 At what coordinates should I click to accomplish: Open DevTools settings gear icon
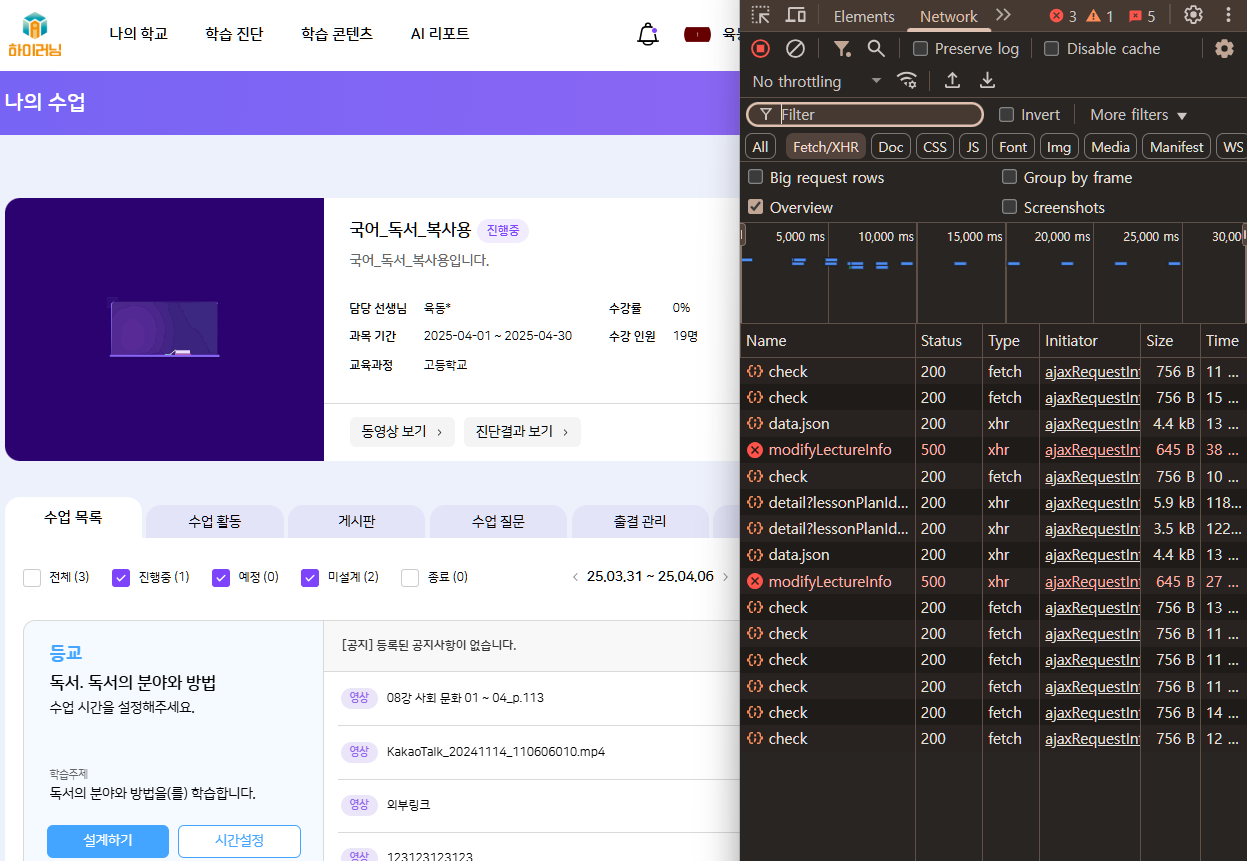tap(1193, 15)
